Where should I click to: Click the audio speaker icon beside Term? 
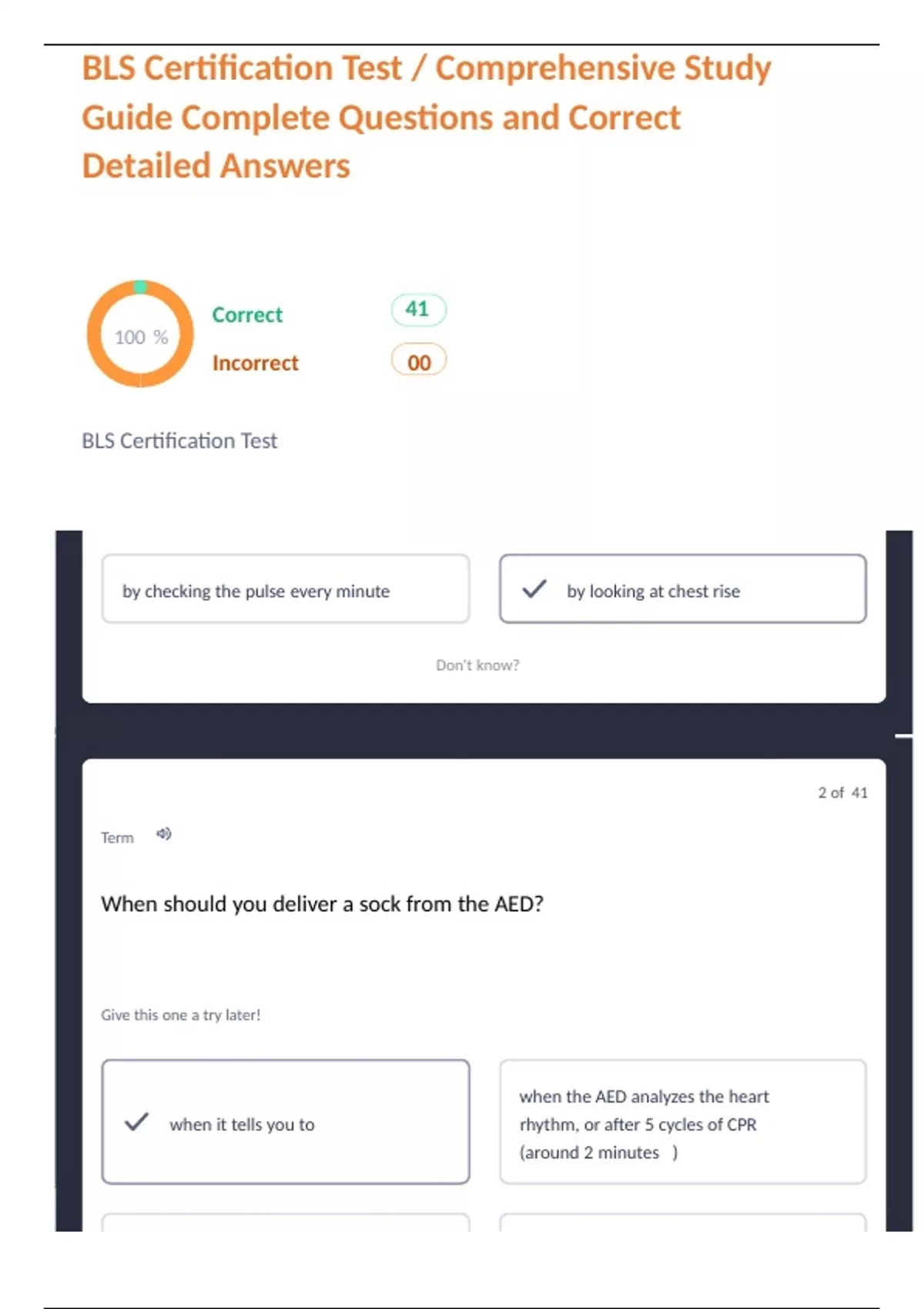[164, 834]
